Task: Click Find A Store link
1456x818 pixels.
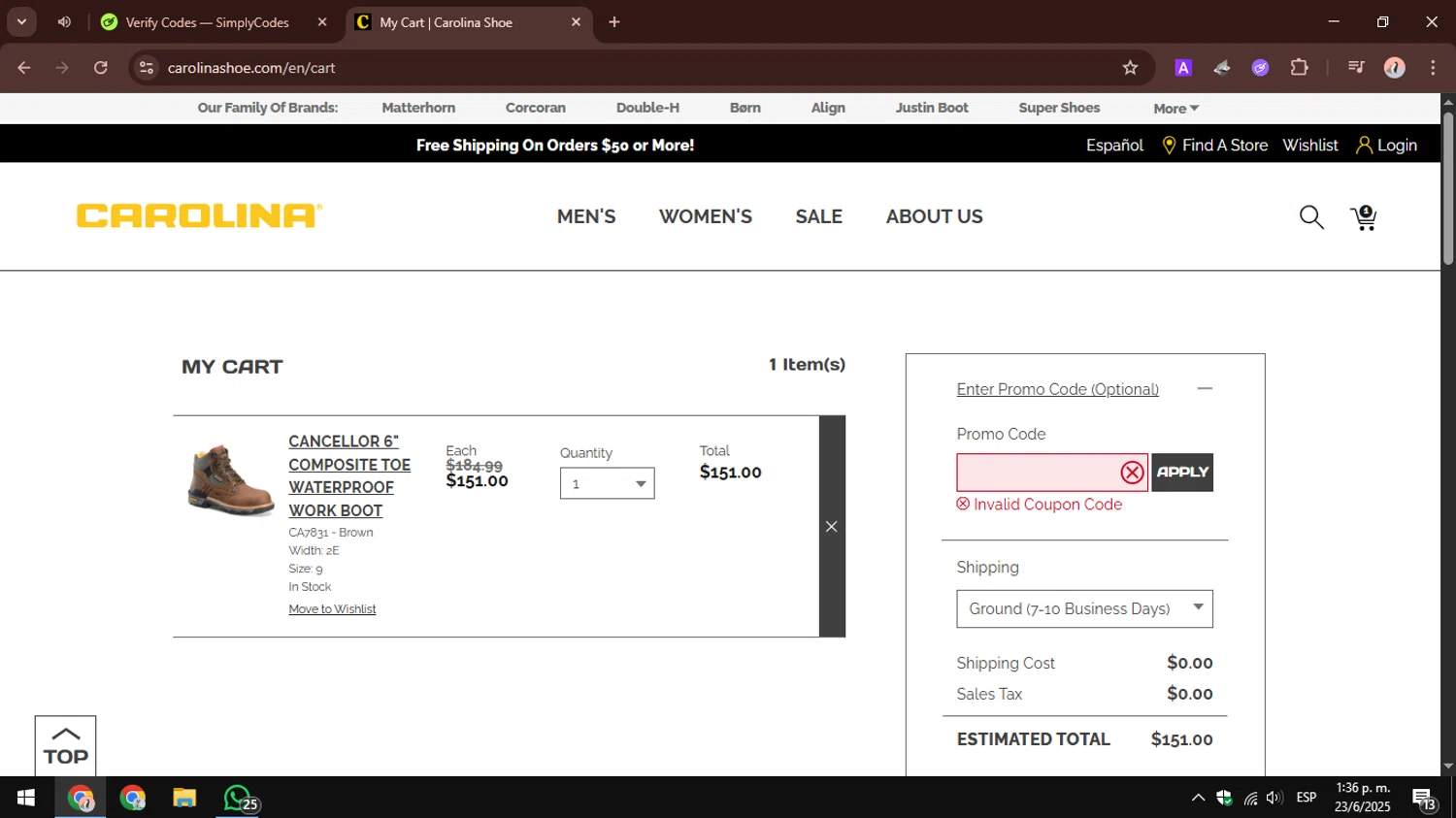Action: (1214, 145)
